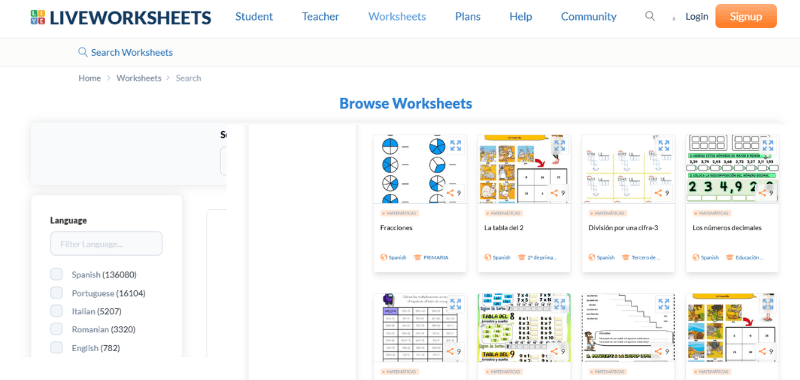Click 'Tercero de...' level label
Screen dimensions: 800x380
pos(646,258)
